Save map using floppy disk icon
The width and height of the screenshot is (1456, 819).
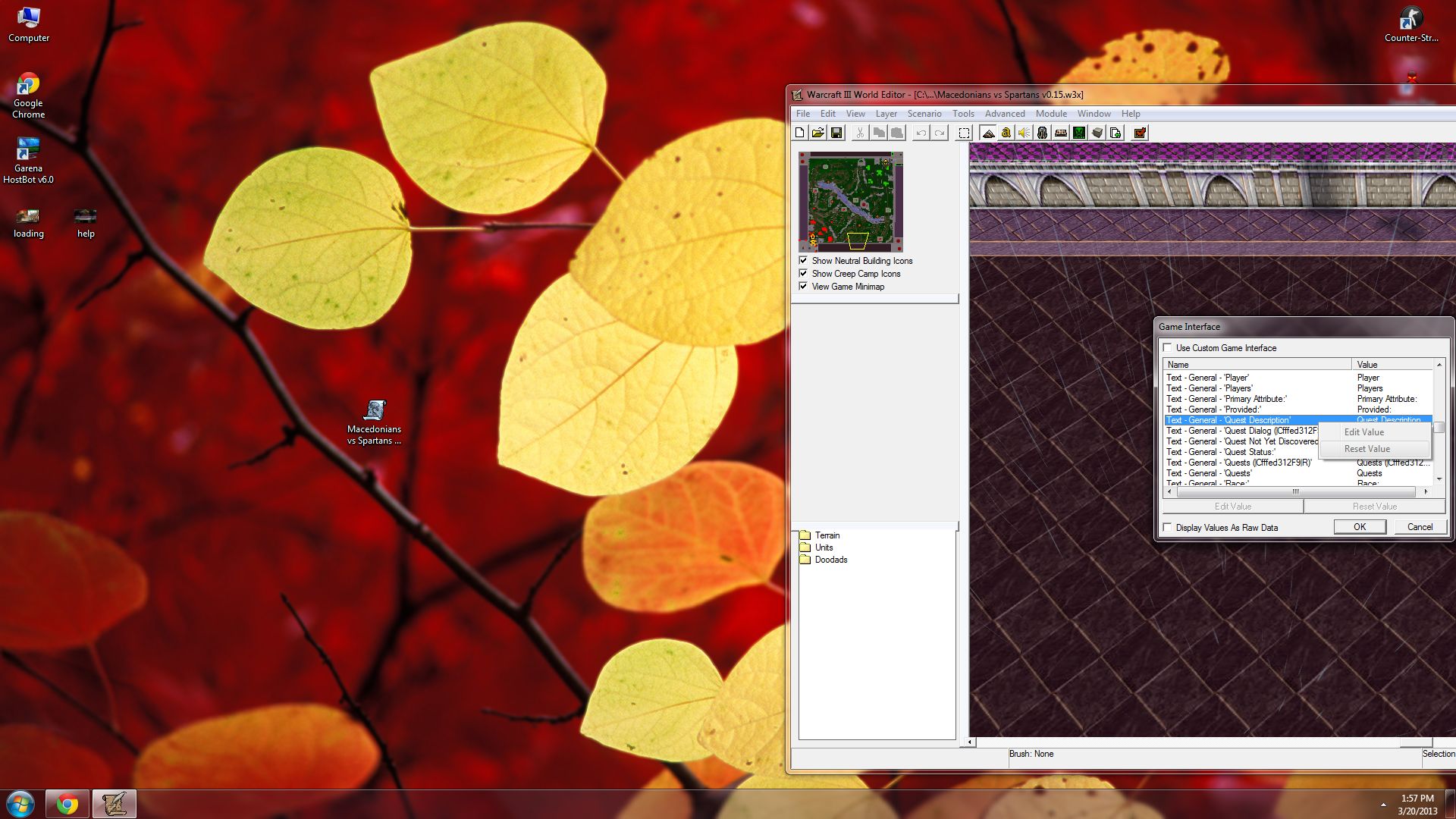pyautogui.click(x=836, y=133)
